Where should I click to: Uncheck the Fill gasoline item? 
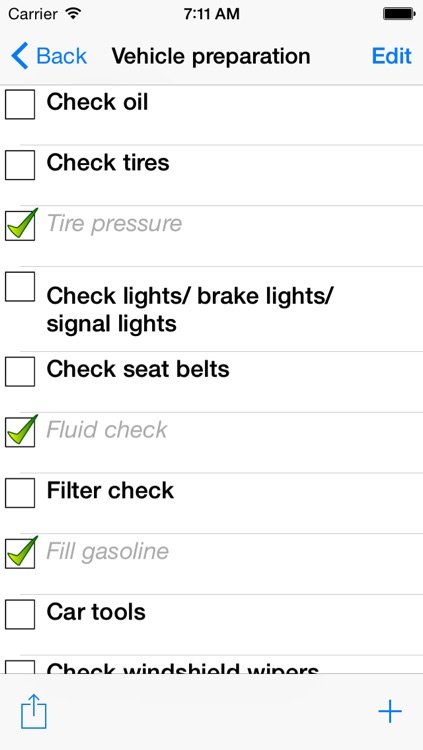(x=20, y=552)
